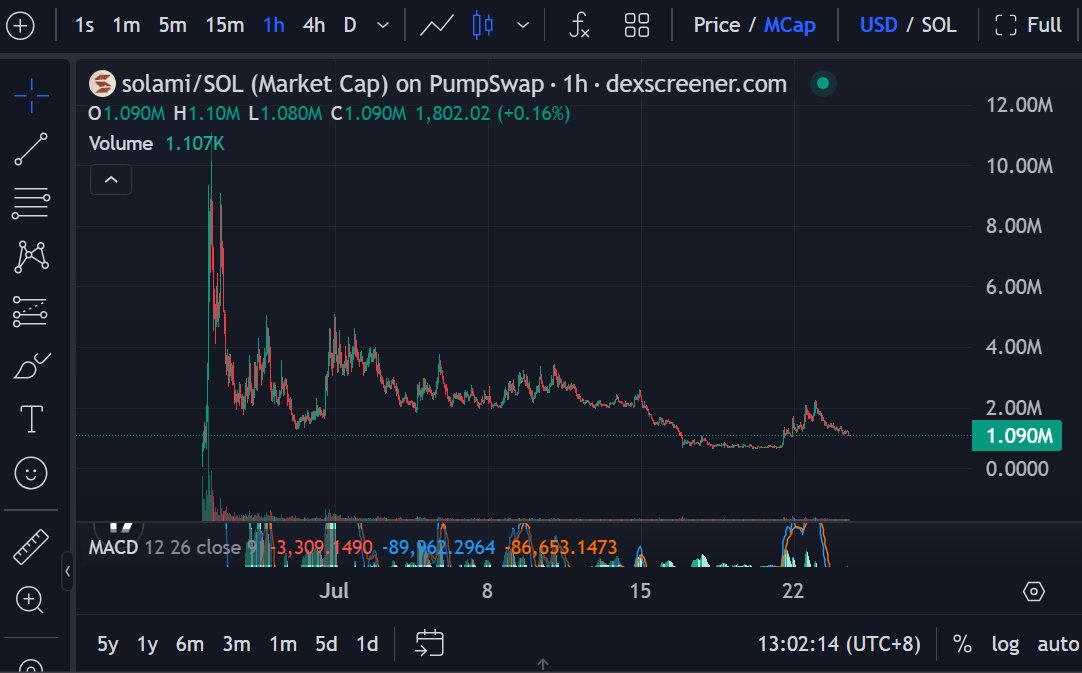This screenshot has width=1082, height=673.
Task: Open the go to date calendar icon
Action: click(429, 643)
